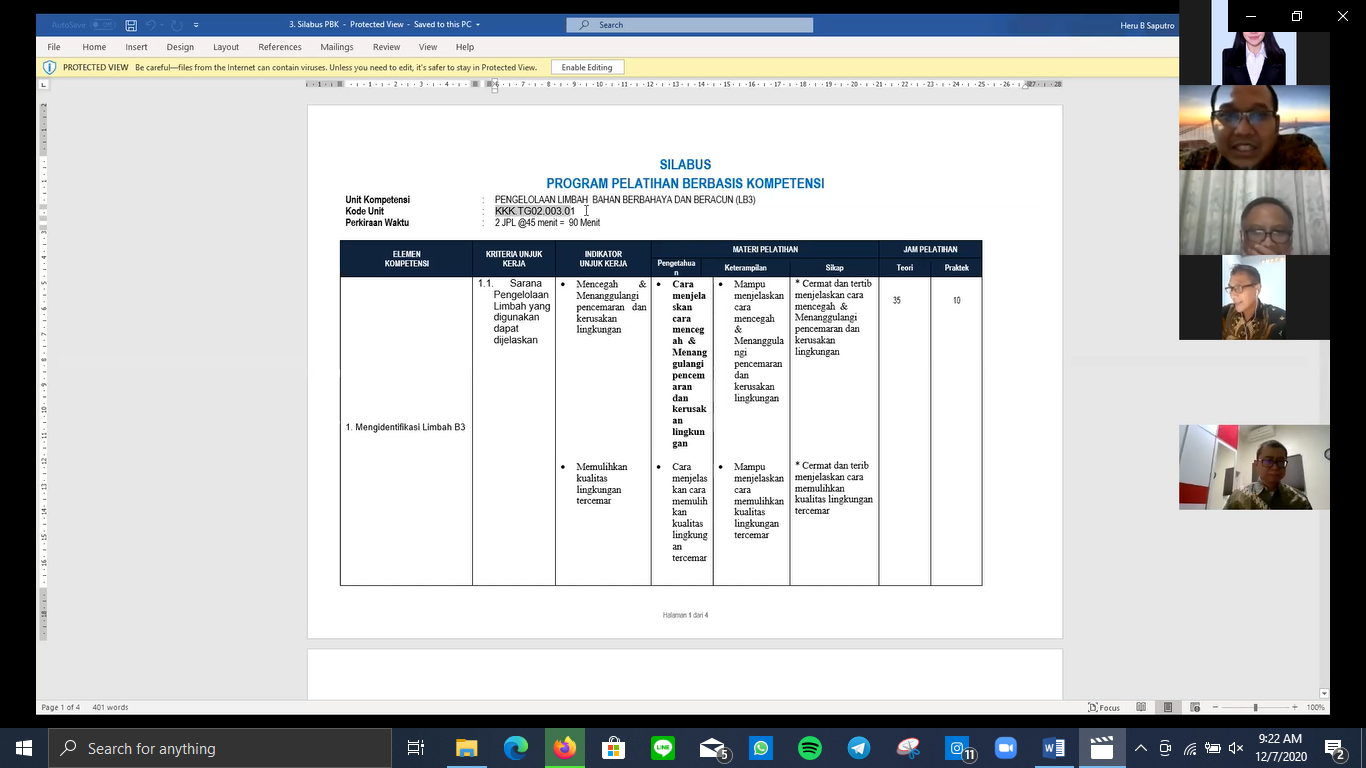The width and height of the screenshot is (1366, 768).
Task: Expand the document title save-location dropdown
Action: pos(478,25)
